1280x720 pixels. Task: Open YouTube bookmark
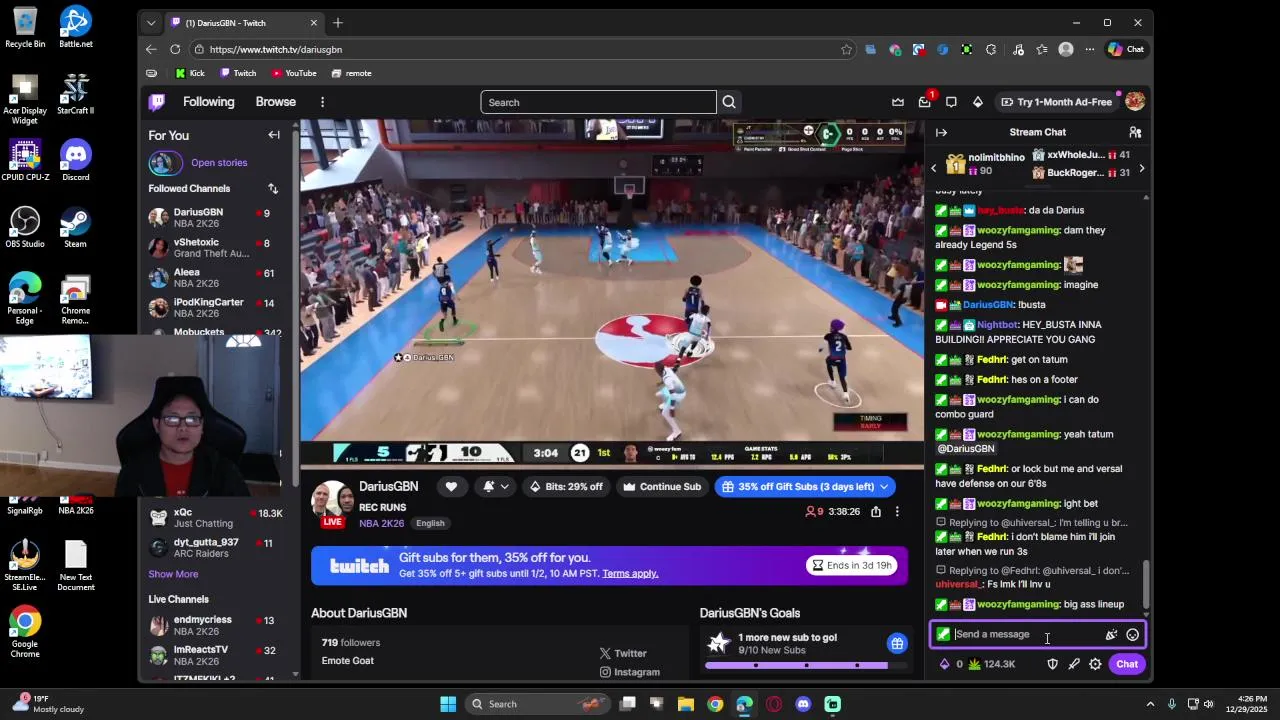pyautogui.click(x=293, y=73)
